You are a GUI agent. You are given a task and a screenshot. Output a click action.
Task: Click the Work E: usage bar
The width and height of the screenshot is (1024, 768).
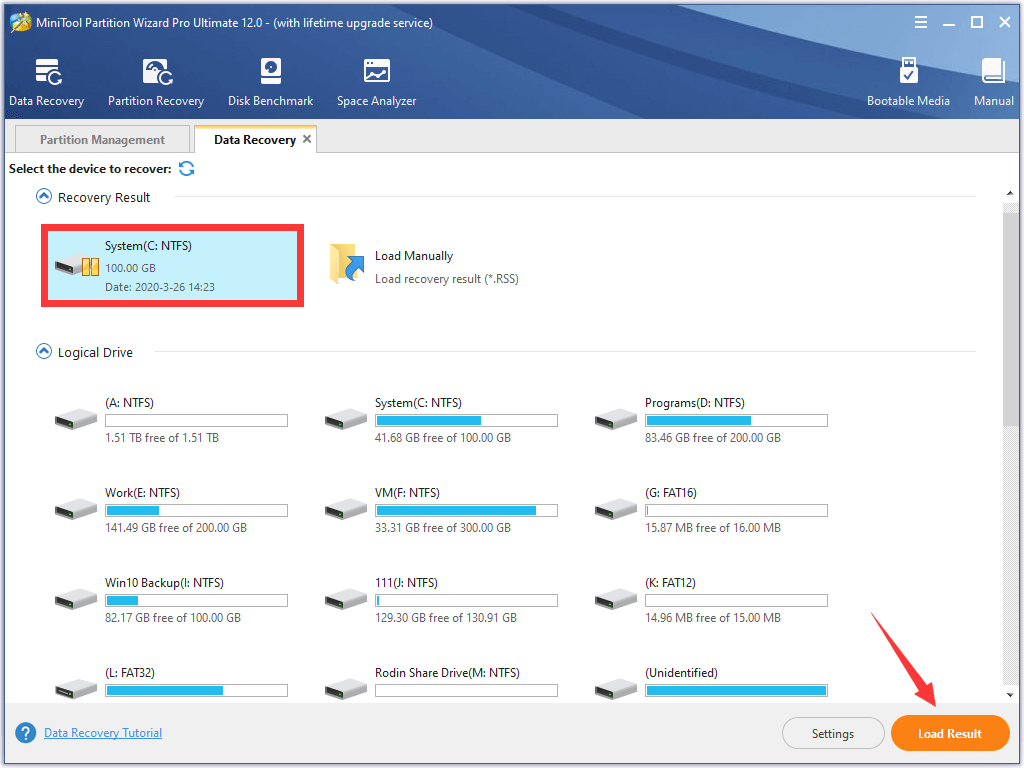pyautogui.click(x=196, y=511)
